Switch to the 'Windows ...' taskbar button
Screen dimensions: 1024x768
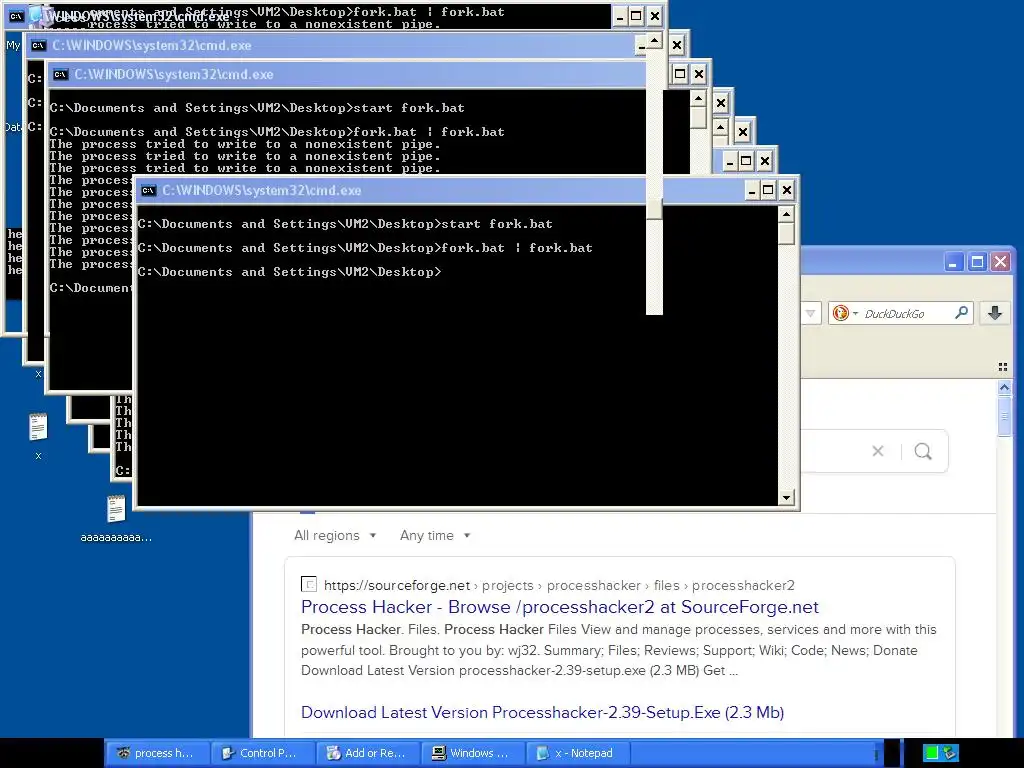point(473,753)
